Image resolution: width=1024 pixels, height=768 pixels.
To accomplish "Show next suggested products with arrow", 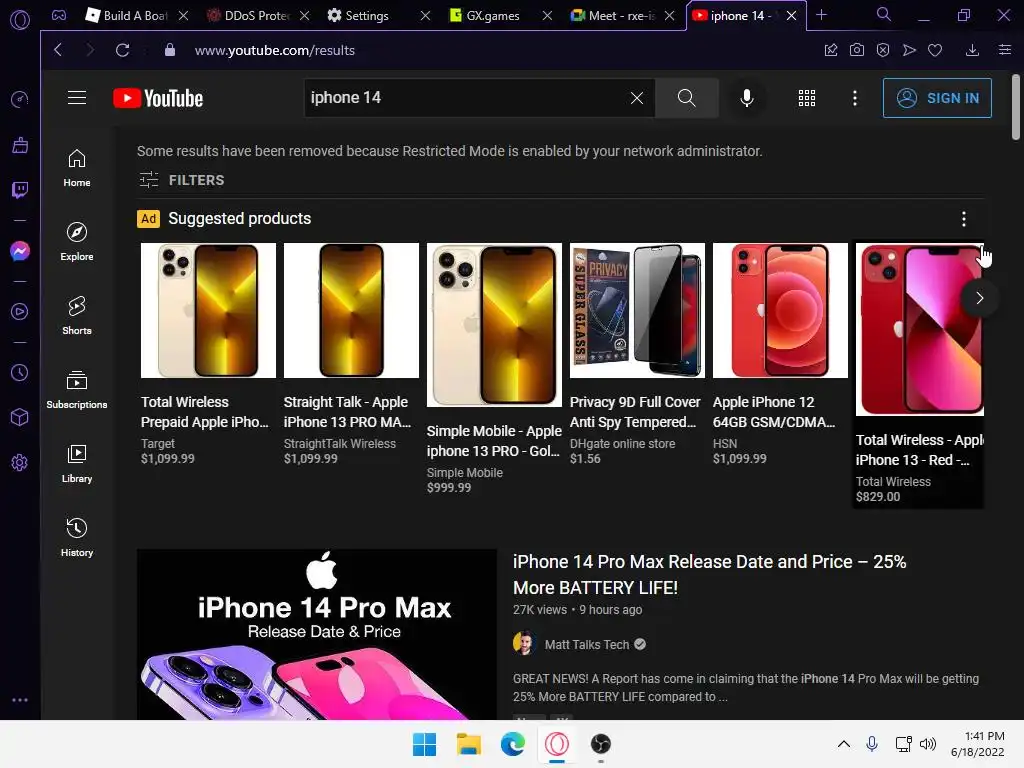I will 980,298.
